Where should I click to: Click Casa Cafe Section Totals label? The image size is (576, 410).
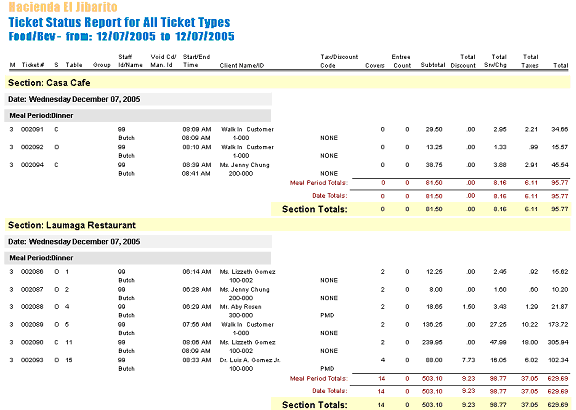point(314,209)
